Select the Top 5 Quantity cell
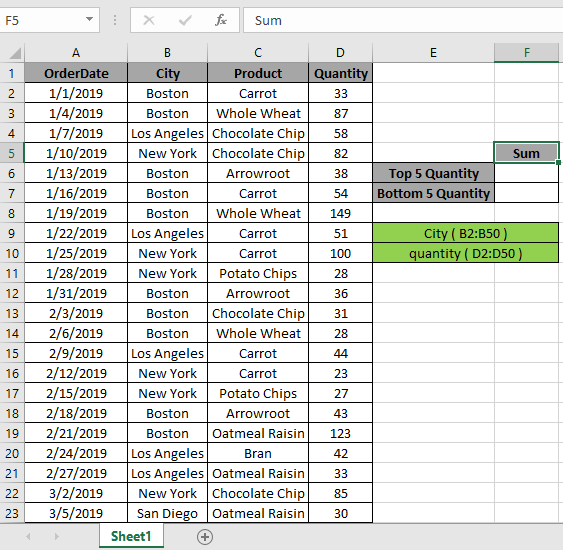 [434, 173]
